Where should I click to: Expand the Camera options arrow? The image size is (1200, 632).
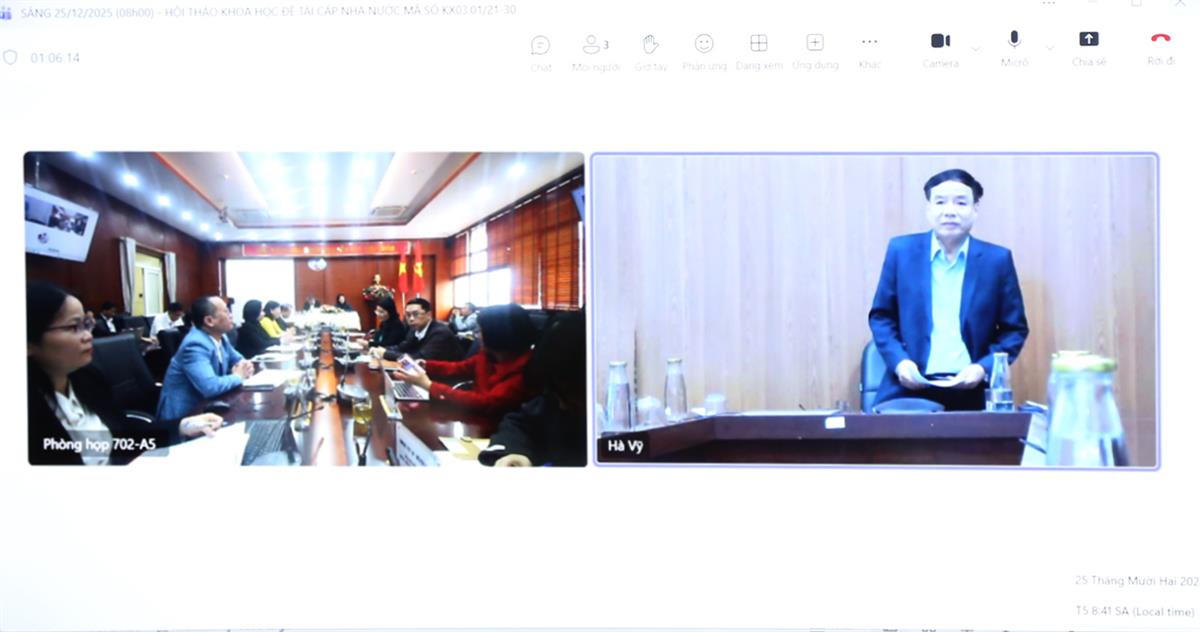tap(976, 48)
